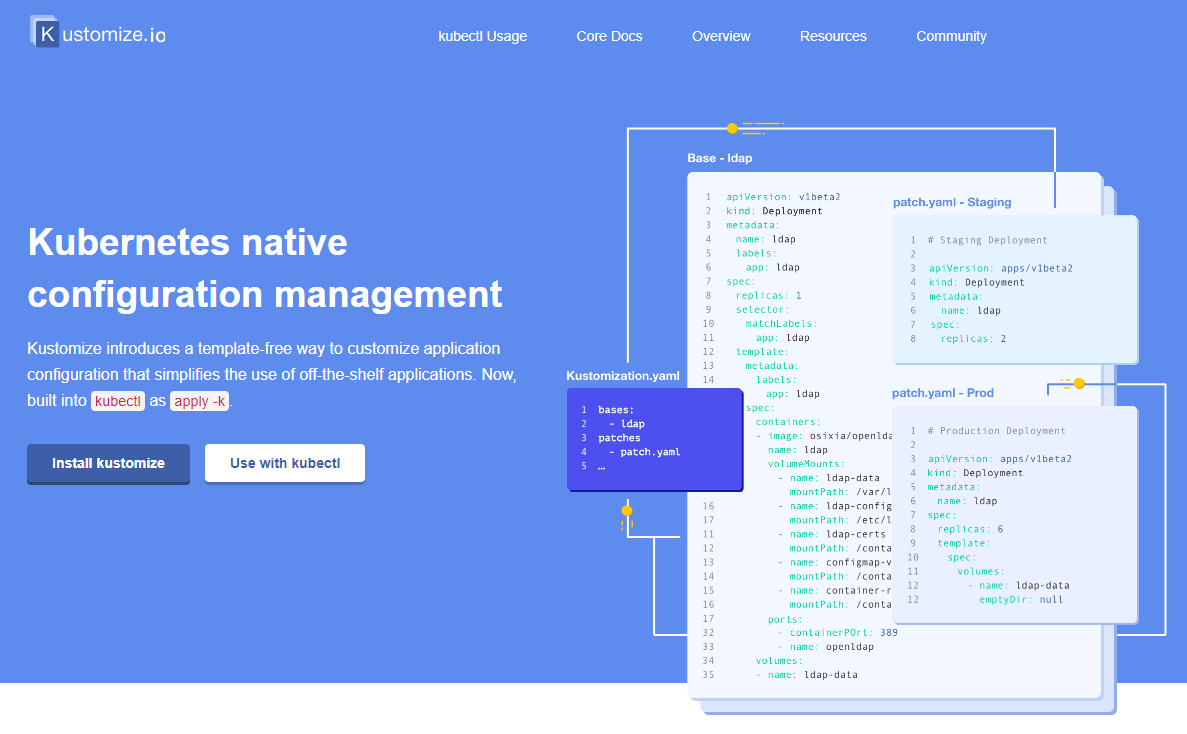Viewport: 1187px width, 734px height.
Task: Click 'replicas: 6' in the Prod patch
Action: click(970, 530)
